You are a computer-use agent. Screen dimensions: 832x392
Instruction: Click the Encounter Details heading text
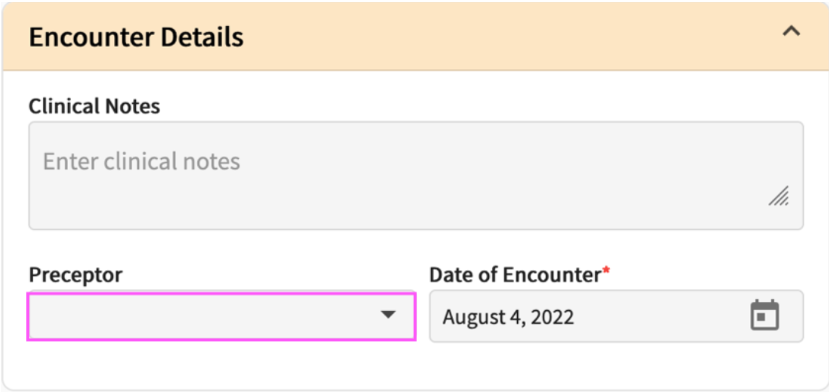click(x=136, y=37)
